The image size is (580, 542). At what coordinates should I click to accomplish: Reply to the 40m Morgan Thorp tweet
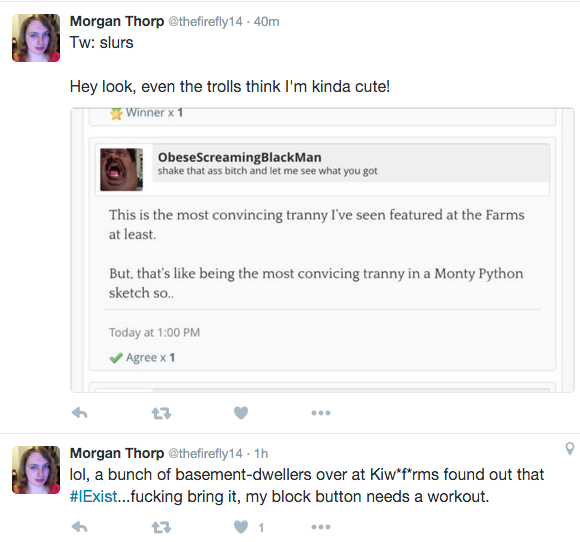pyautogui.click(x=80, y=413)
